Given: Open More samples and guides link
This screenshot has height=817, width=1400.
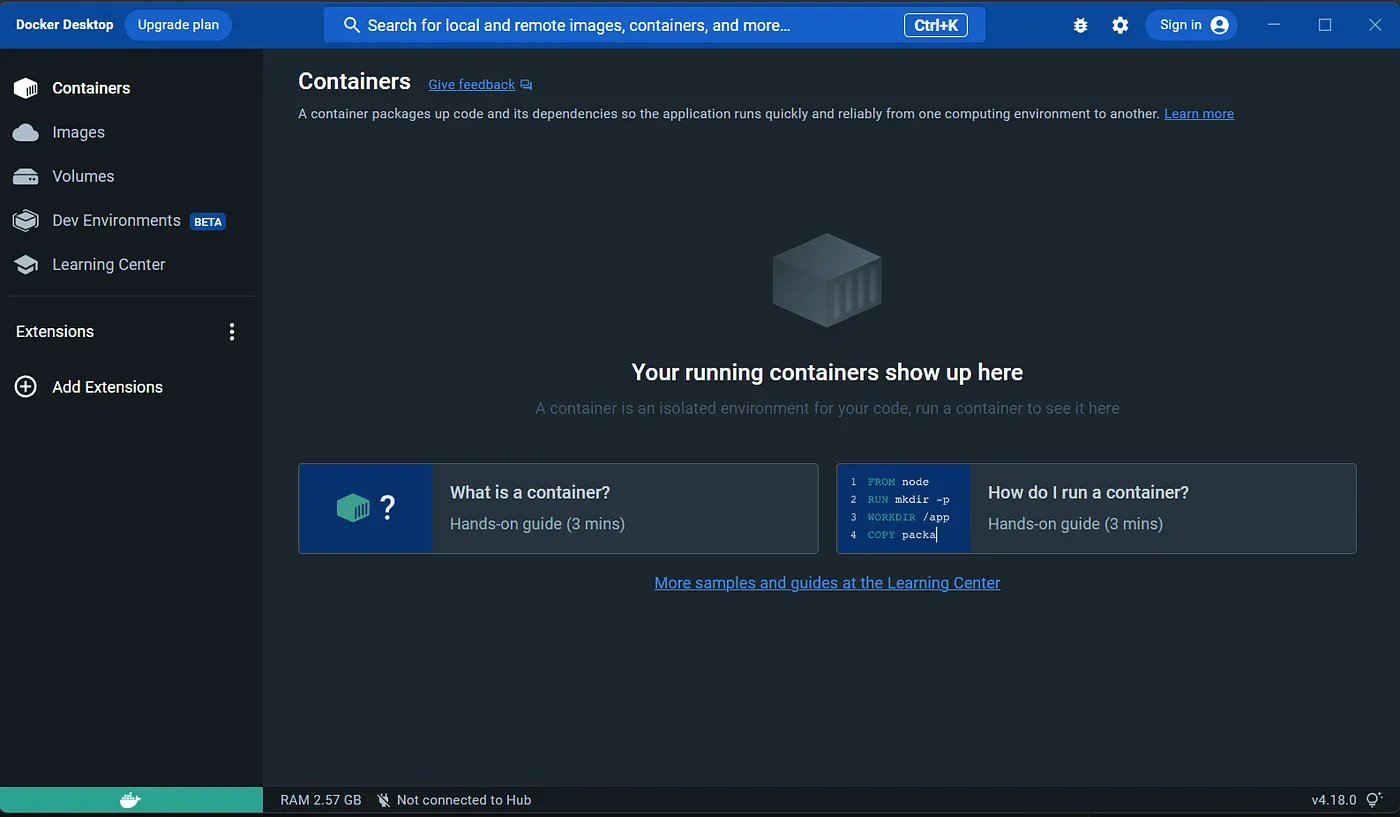Looking at the screenshot, I should pyautogui.click(x=827, y=583).
